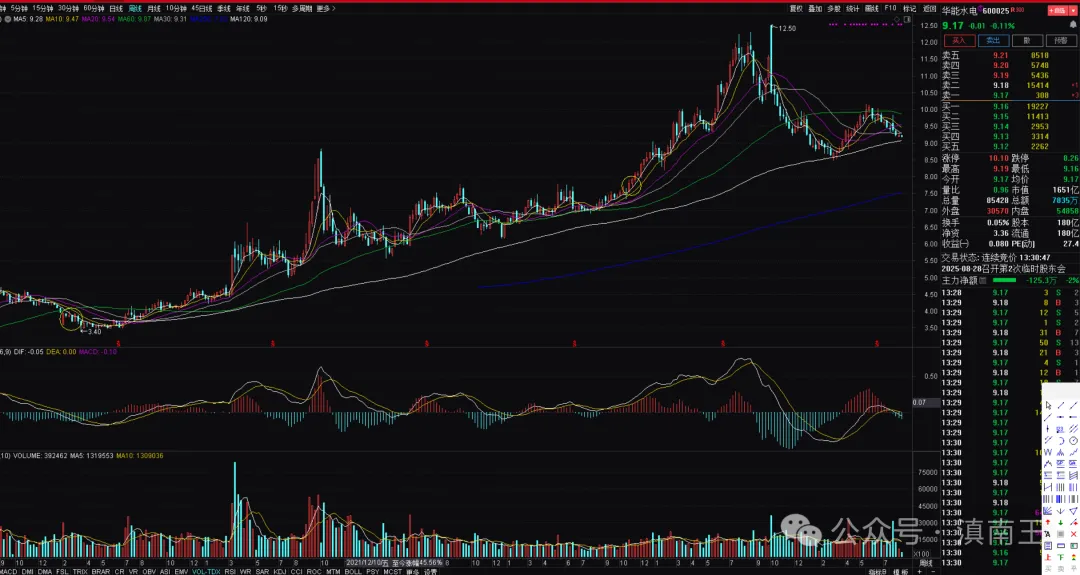The width and height of the screenshot is (1080, 575).
Task: Click the price alert bell icon
Action: pyautogui.click(x=1072, y=25)
